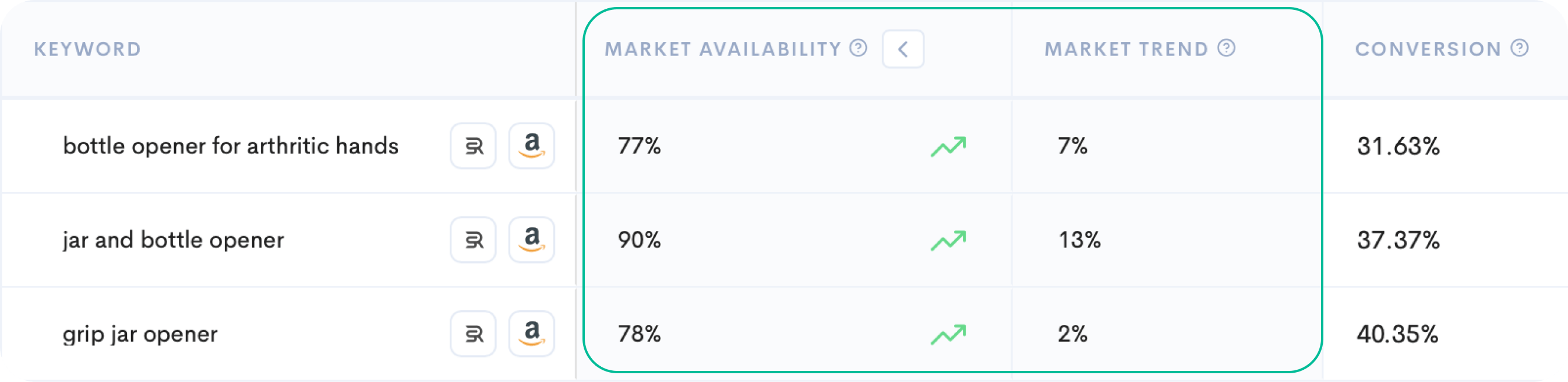
Task: Click green trend arrow in 77% row
Action: 948,146
